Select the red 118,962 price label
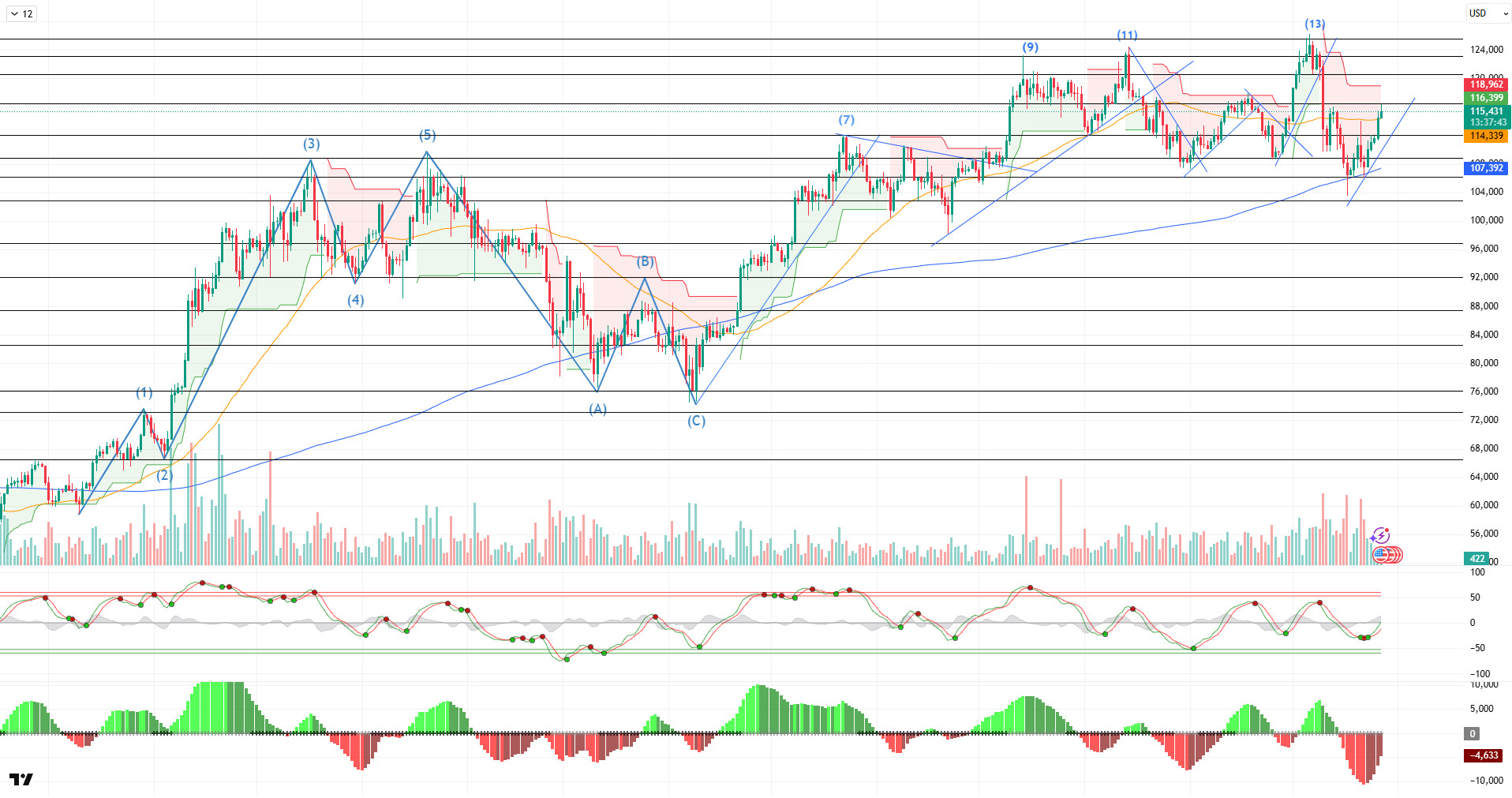The height and width of the screenshot is (798, 1512). 1486,84
